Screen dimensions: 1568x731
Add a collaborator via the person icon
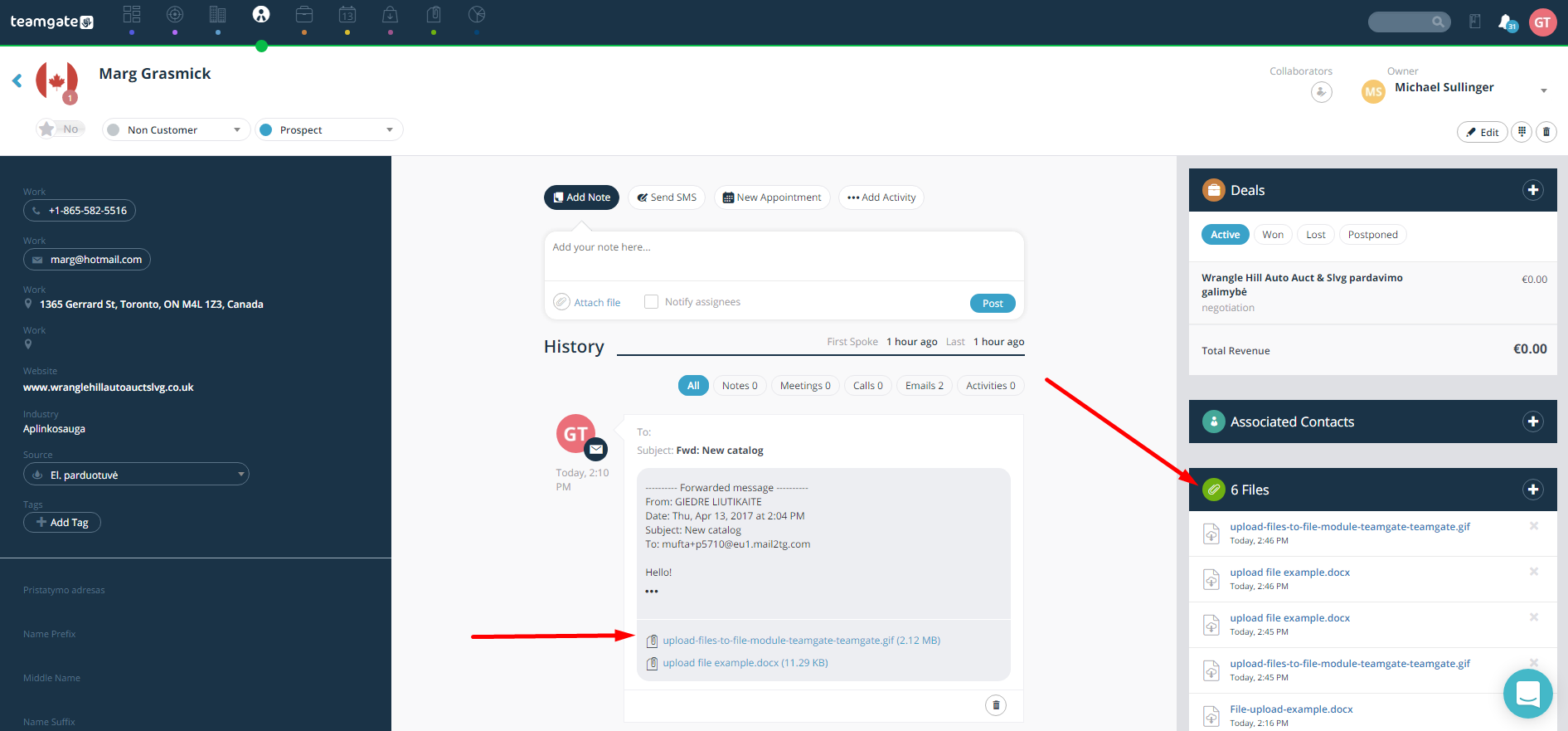[x=1322, y=92]
